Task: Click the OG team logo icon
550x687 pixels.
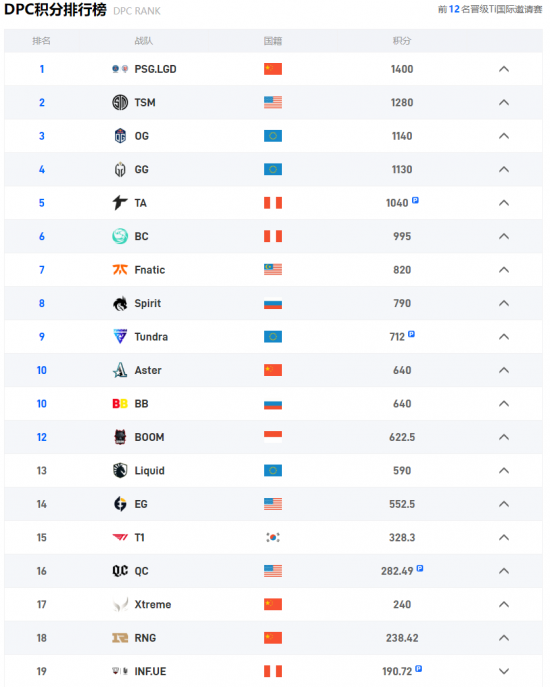Action: [120, 136]
